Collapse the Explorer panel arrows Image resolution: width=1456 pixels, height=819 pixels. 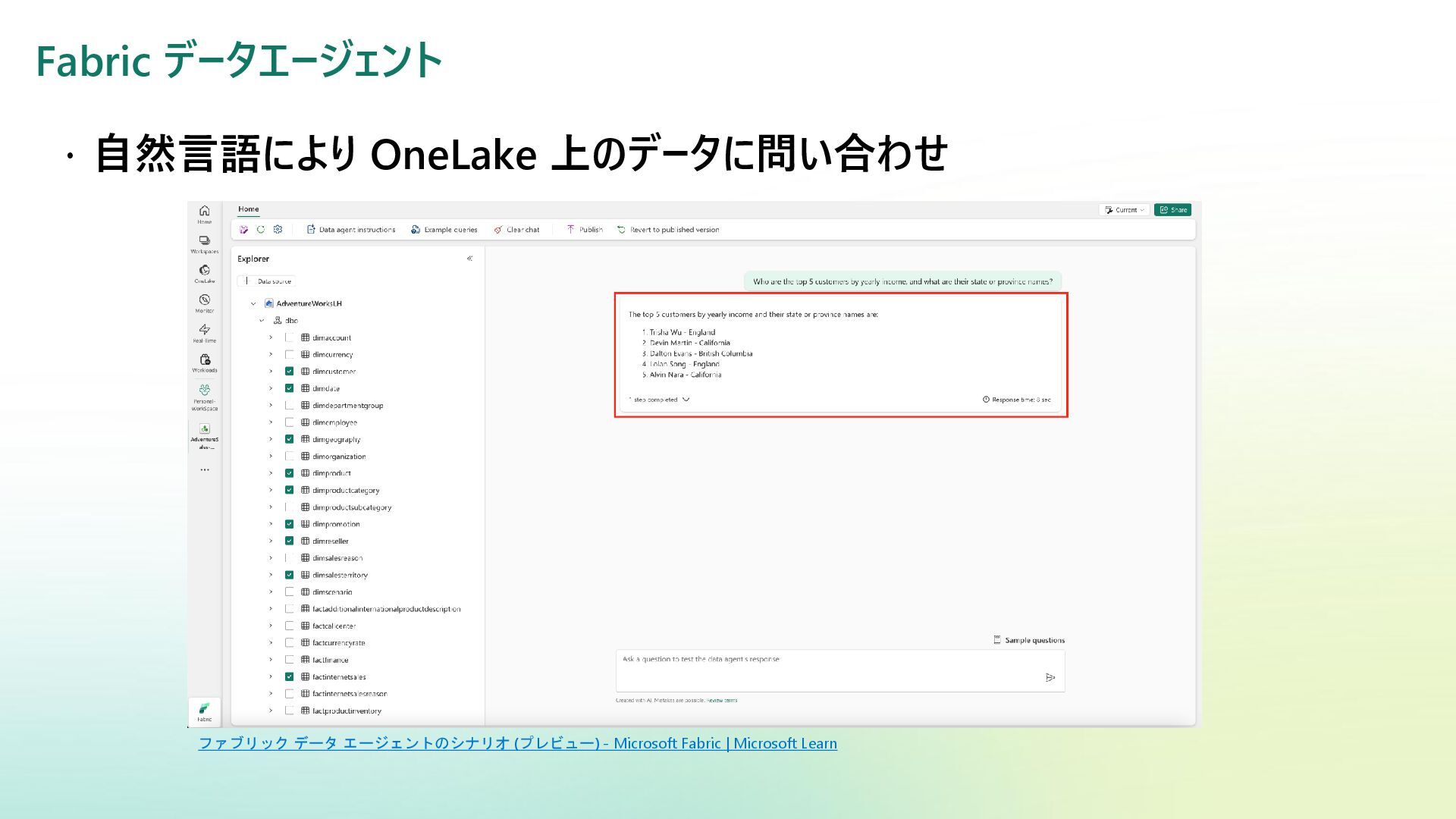(469, 259)
